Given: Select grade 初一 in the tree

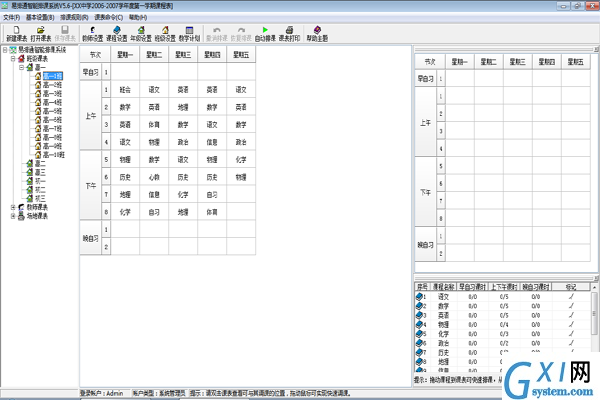Looking at the screenshot, I should tap(40, 181).
